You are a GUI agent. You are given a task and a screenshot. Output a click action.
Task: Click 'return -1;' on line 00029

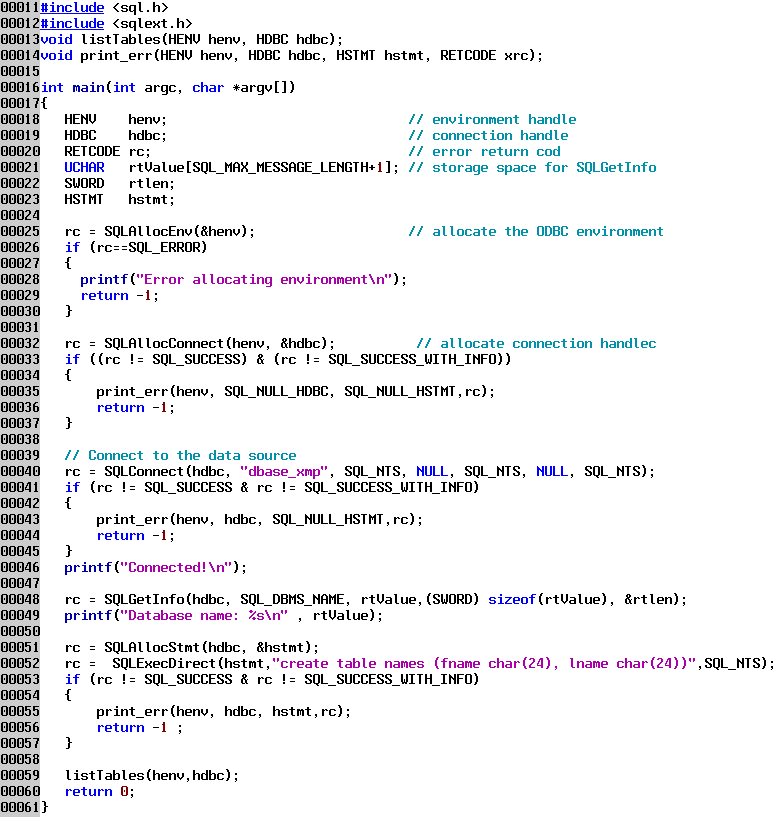pos(120,296)
